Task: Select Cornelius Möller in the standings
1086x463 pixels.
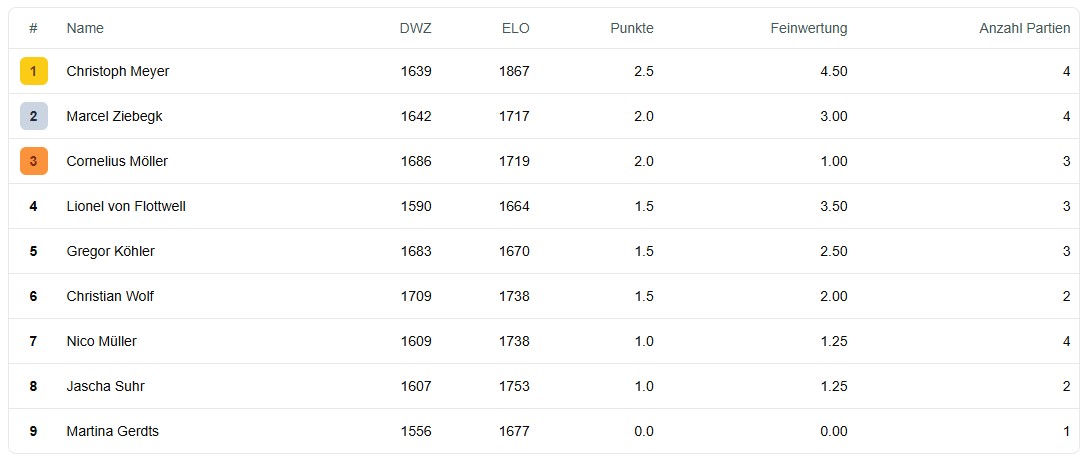Action: coord(117,161)
